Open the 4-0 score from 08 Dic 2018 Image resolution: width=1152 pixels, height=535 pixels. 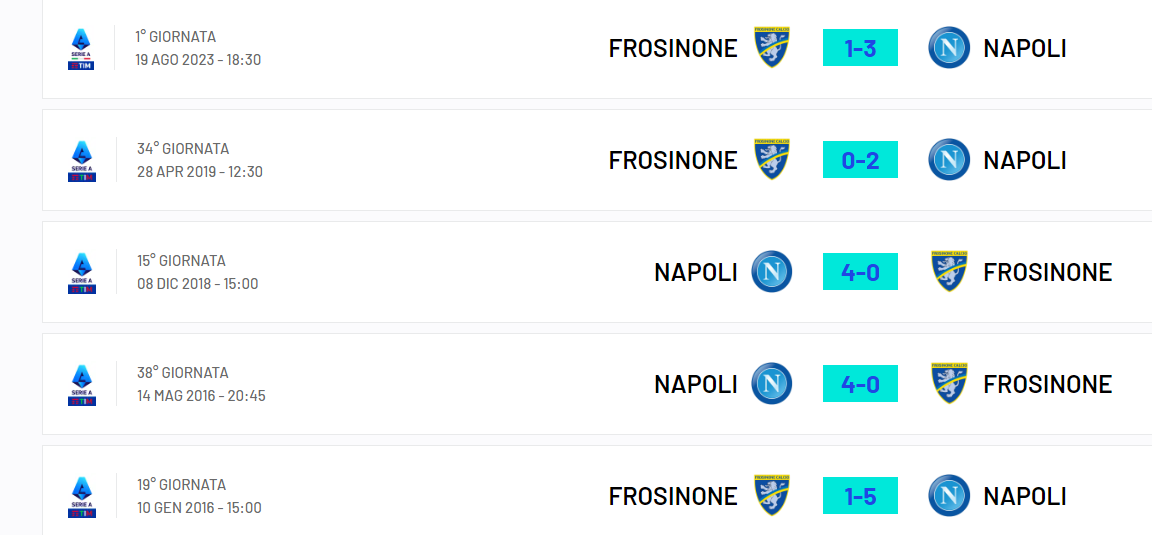[x=860, y=272]
